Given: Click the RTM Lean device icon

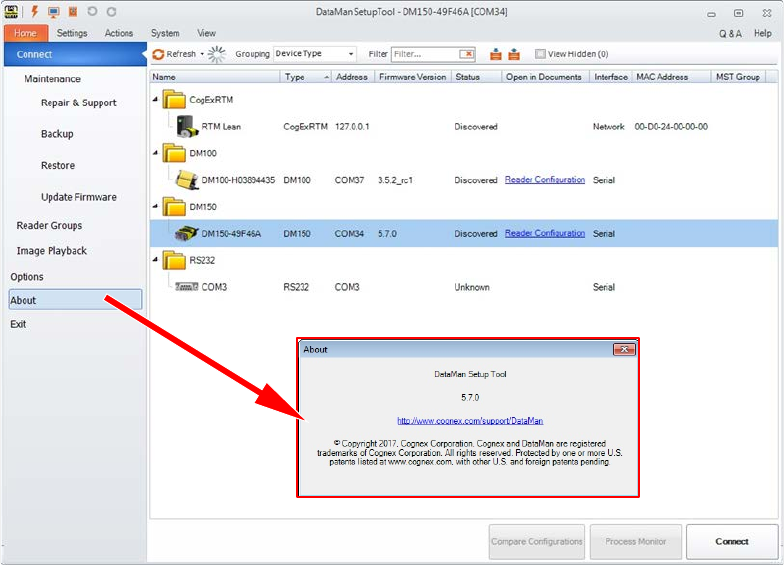Looking at the screenshot, I should [186, 126].
